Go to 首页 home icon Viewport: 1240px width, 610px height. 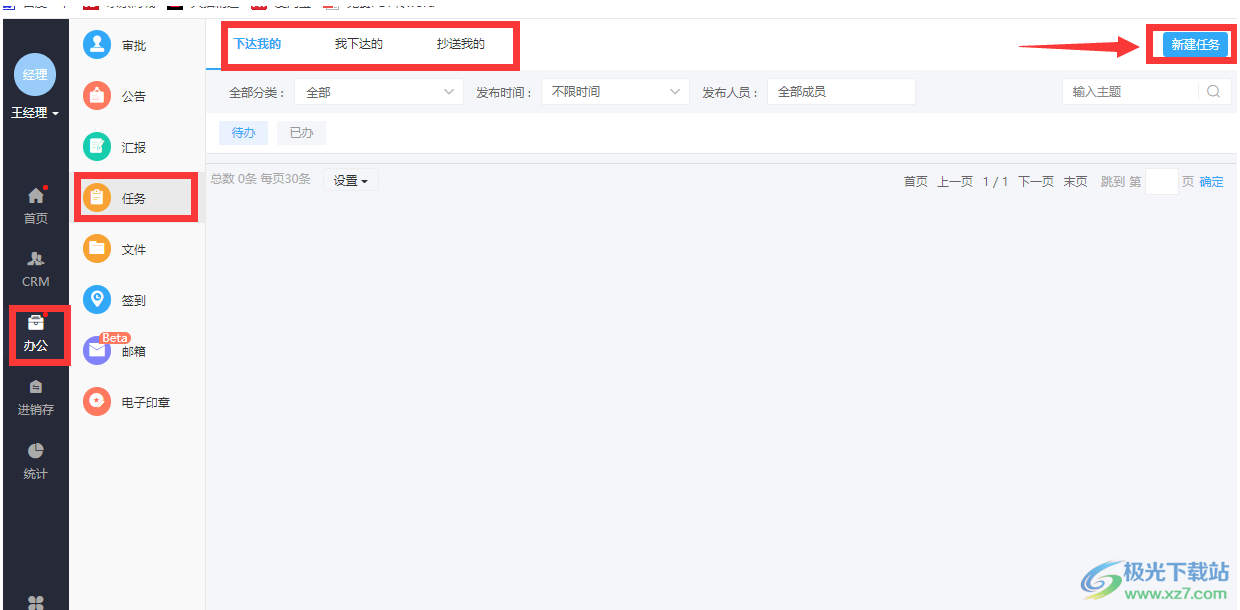36,196
